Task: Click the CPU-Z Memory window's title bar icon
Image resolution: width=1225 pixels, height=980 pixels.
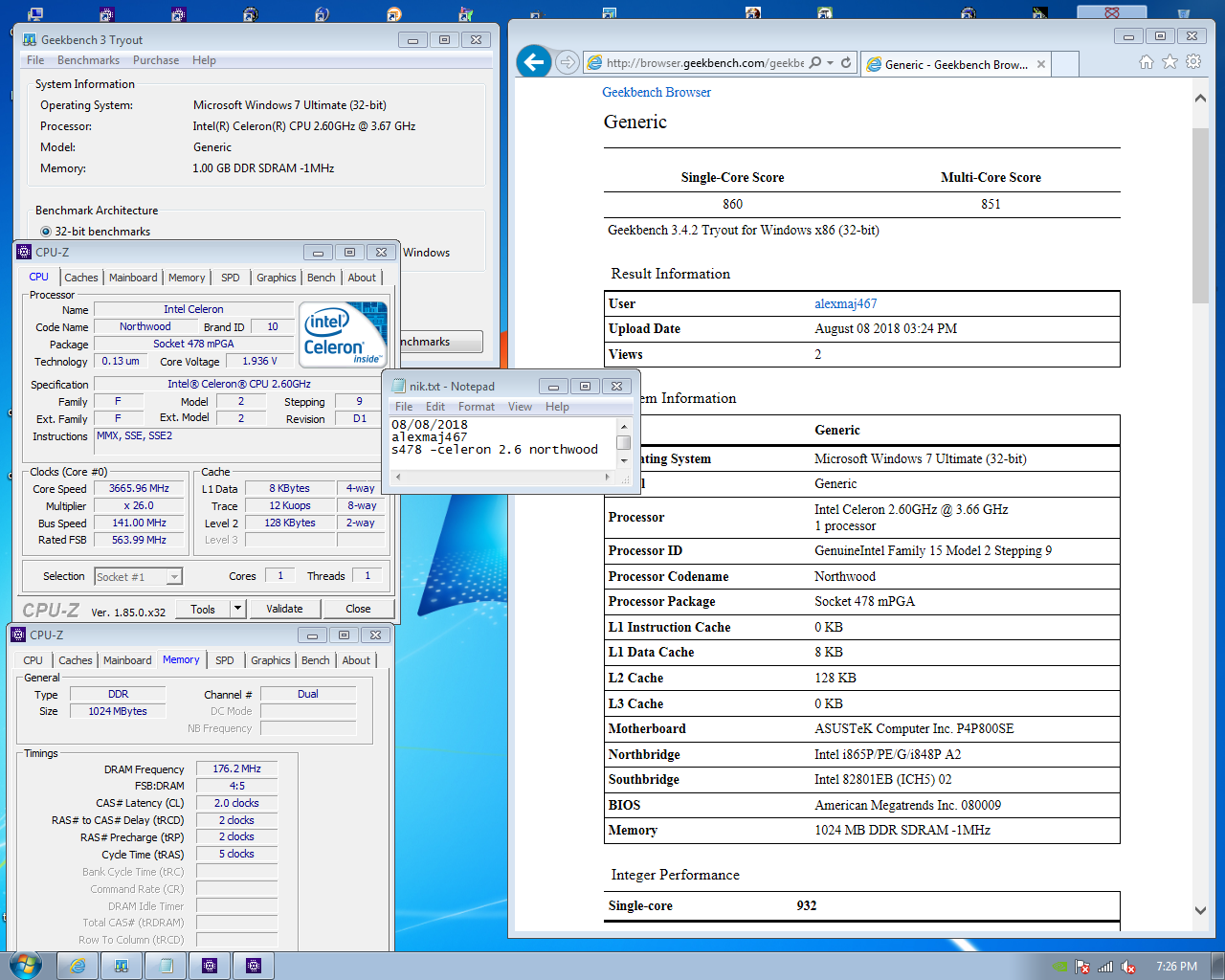Action: (18, 635)
